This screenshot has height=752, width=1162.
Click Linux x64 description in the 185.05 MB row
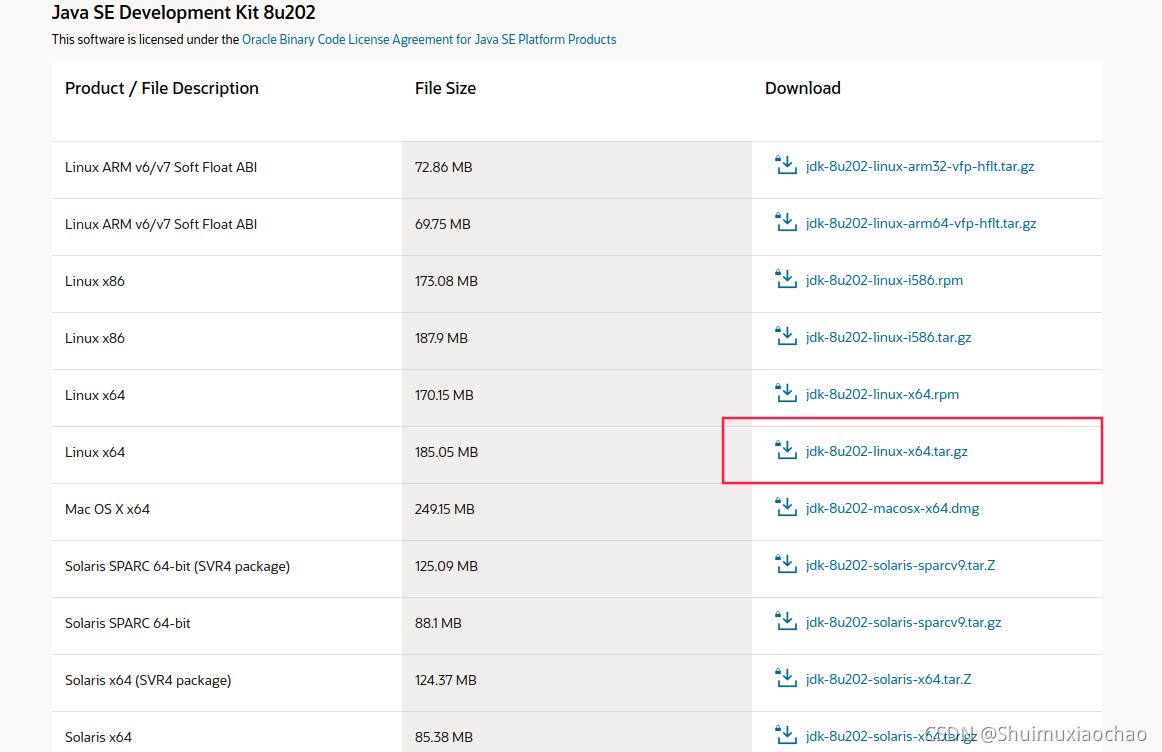(227, 455)
